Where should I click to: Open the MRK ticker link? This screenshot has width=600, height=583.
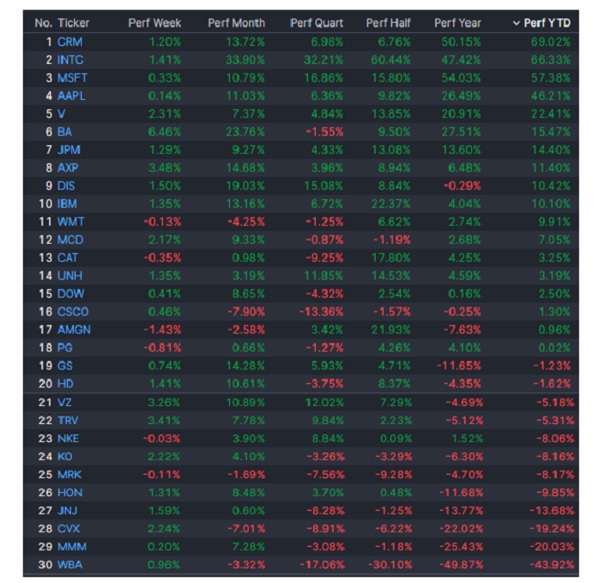pyautogui.click(x=69, y=474)
